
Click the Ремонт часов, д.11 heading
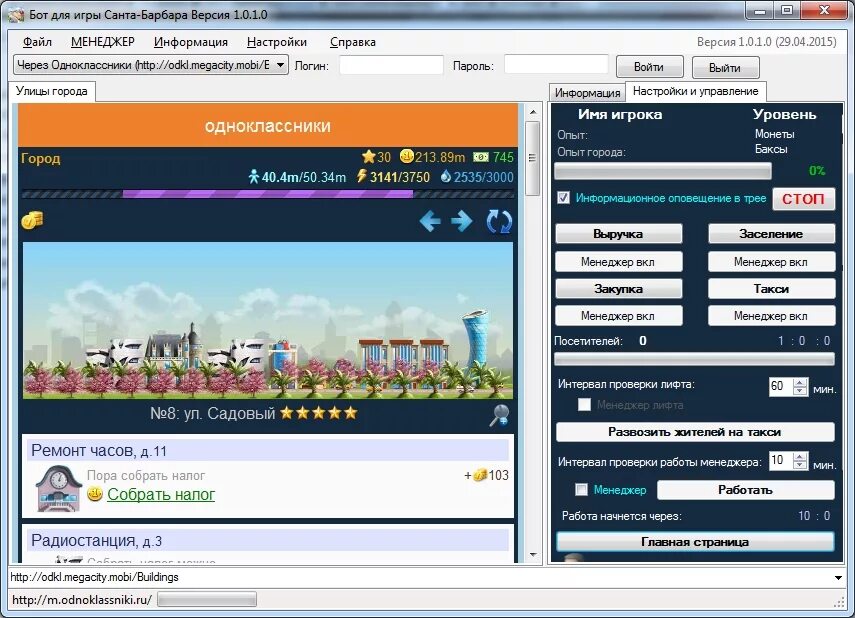tap(99, 451)
